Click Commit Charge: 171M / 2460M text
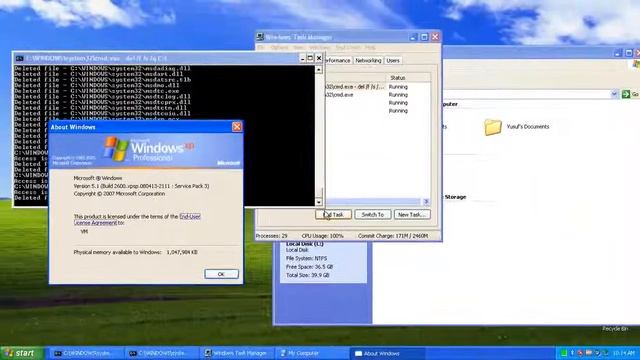 (393, 236)
